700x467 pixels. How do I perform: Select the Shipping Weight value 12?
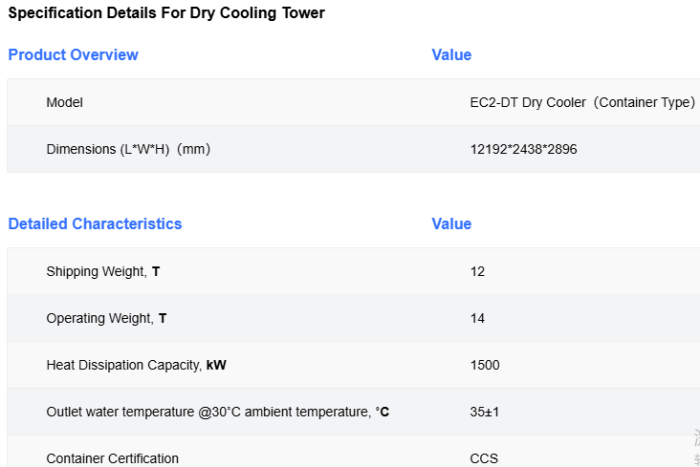click(477, 272)
